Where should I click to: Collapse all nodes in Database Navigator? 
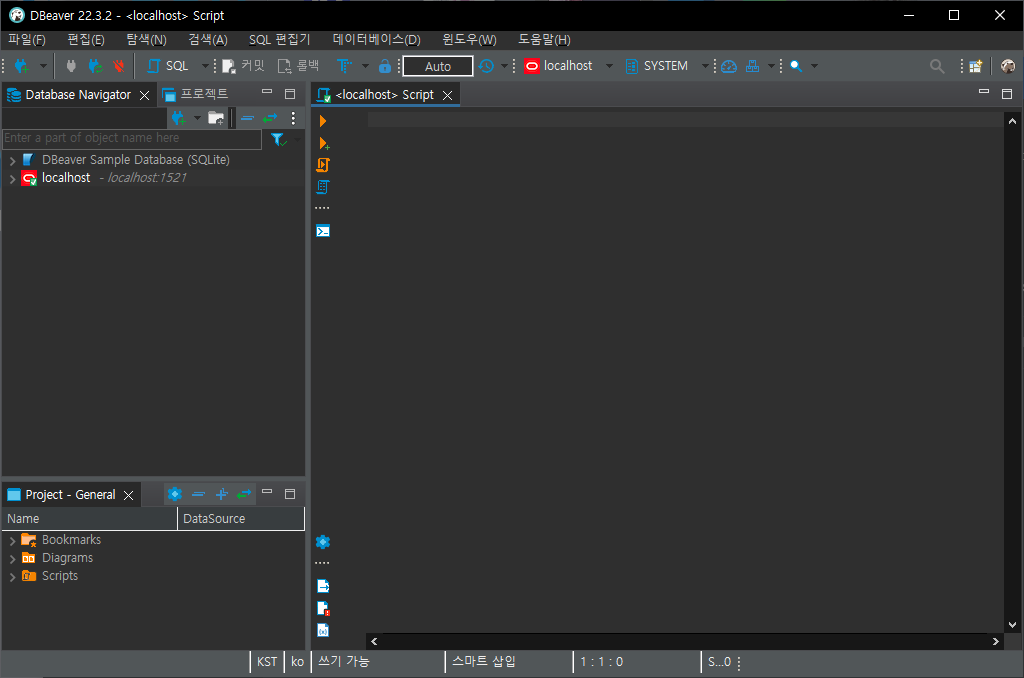(x=248, y=118)
